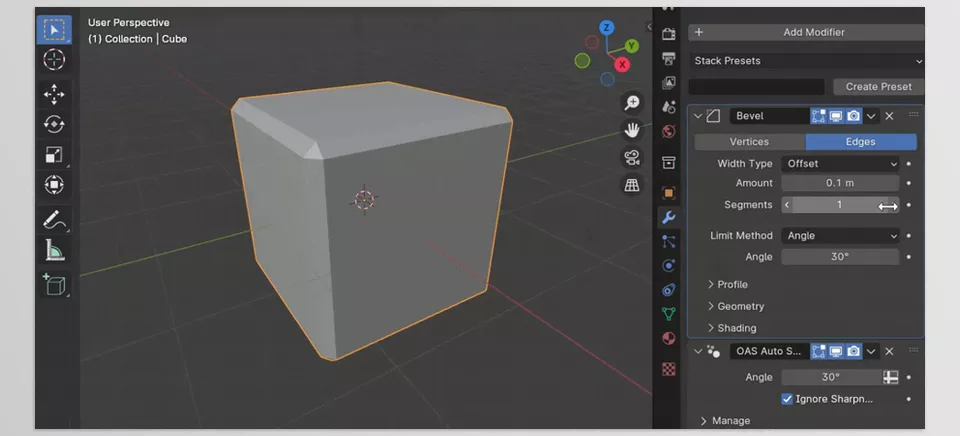Toggle OAS Auto Smooth viewport display
Viewport: 960px width, 436px height.
click(836, 351)
